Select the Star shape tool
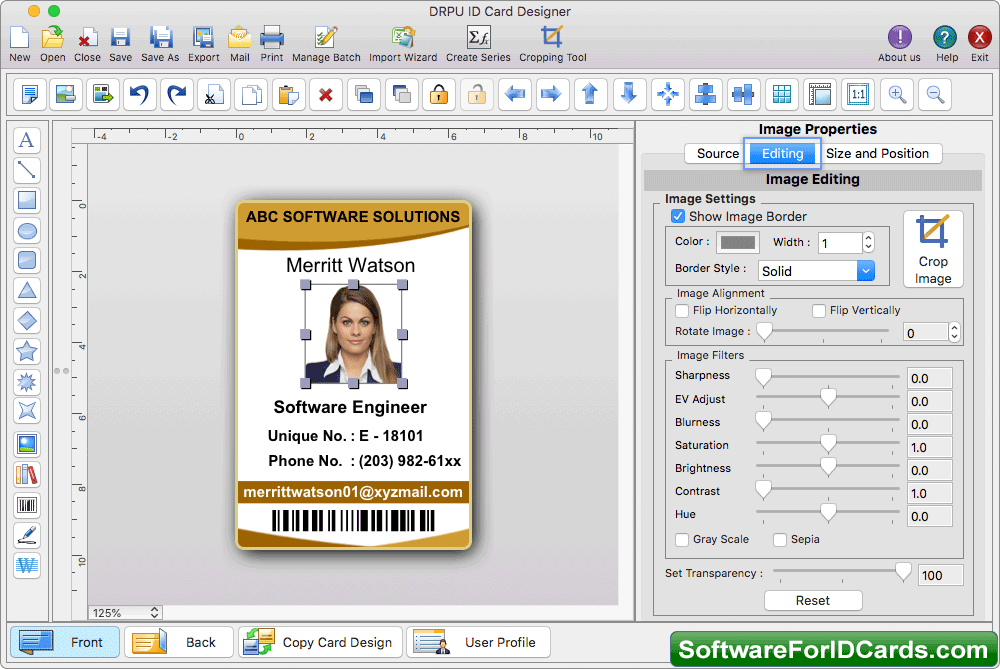The image size is (1000, 669). click(x=27, y=351)
